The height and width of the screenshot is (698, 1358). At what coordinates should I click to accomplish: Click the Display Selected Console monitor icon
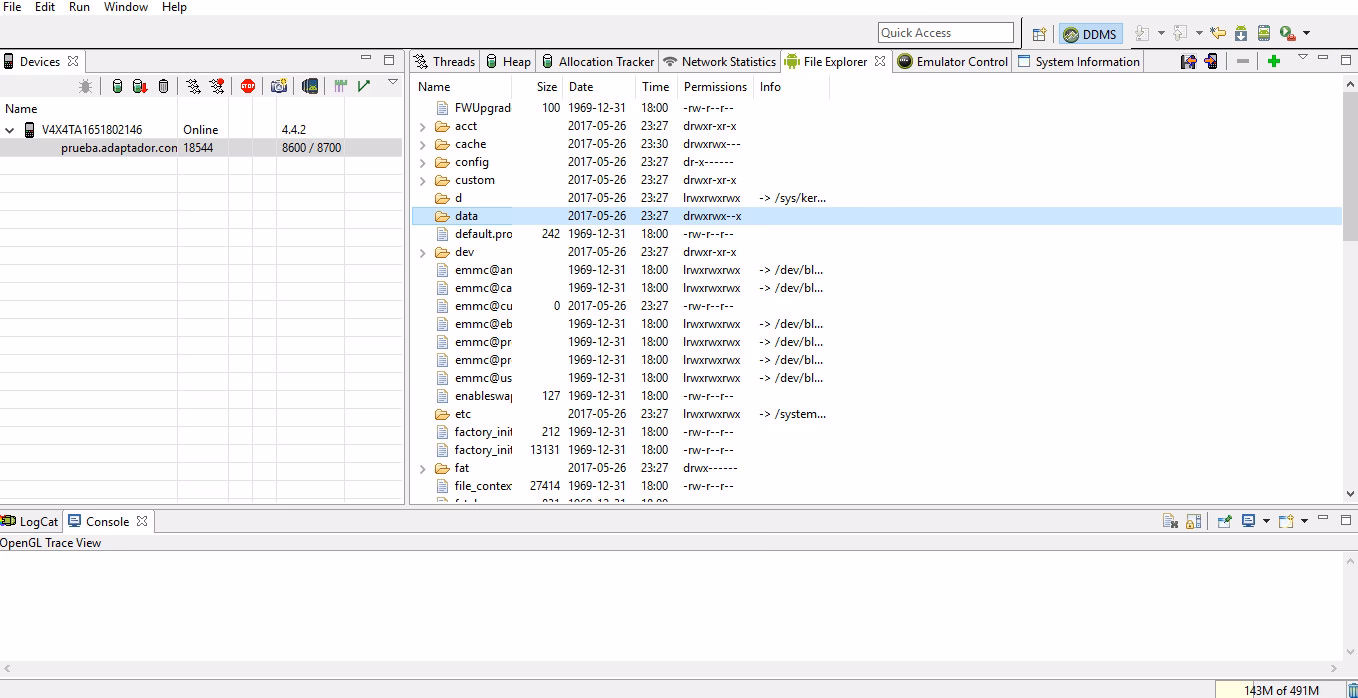click(x=1248, y=521)
